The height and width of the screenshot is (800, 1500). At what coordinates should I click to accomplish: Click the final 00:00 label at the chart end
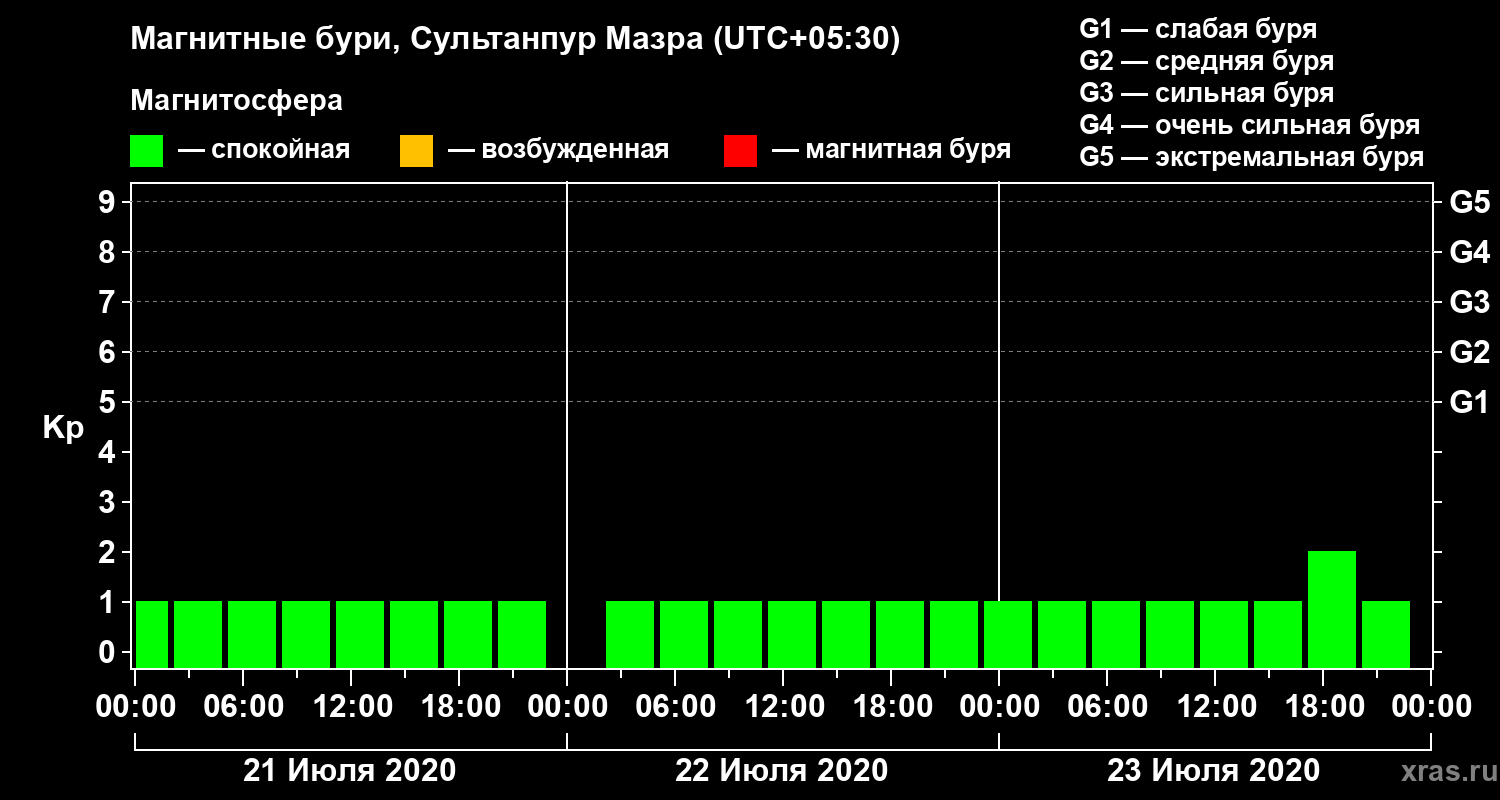tap(1430, 707)
